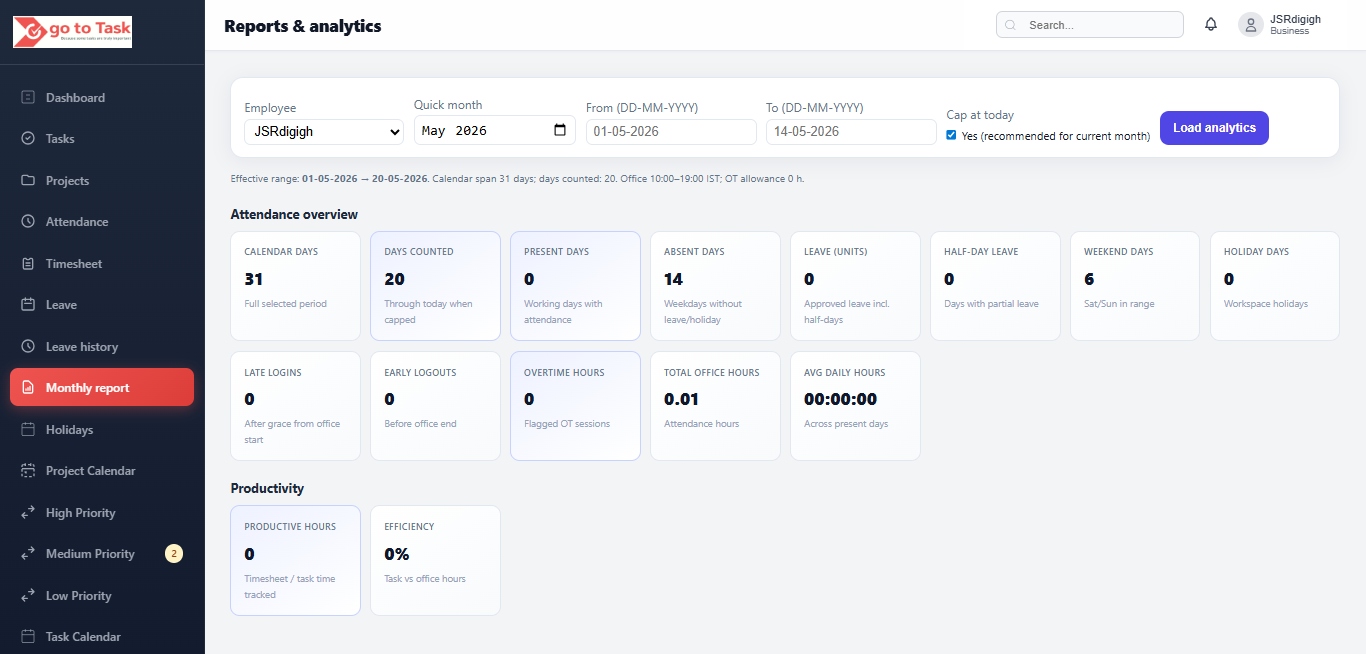Select Monthly report in the sidebar
The height and width of the screenshot is (654, 1366).
click(102, 388)
